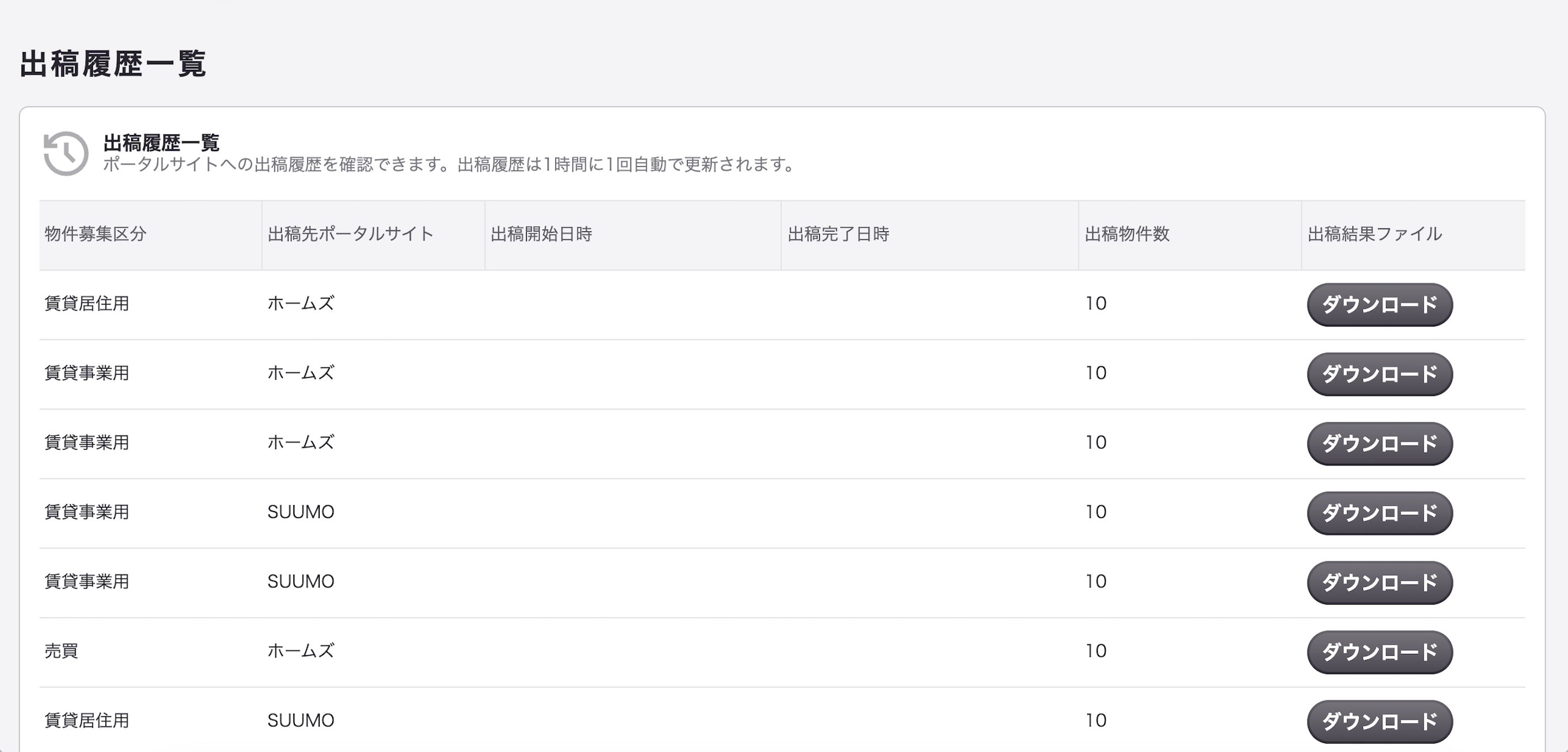Download result file for 売買 row
This screenshot has height=752, width=1568.
tap(1379, 652)
